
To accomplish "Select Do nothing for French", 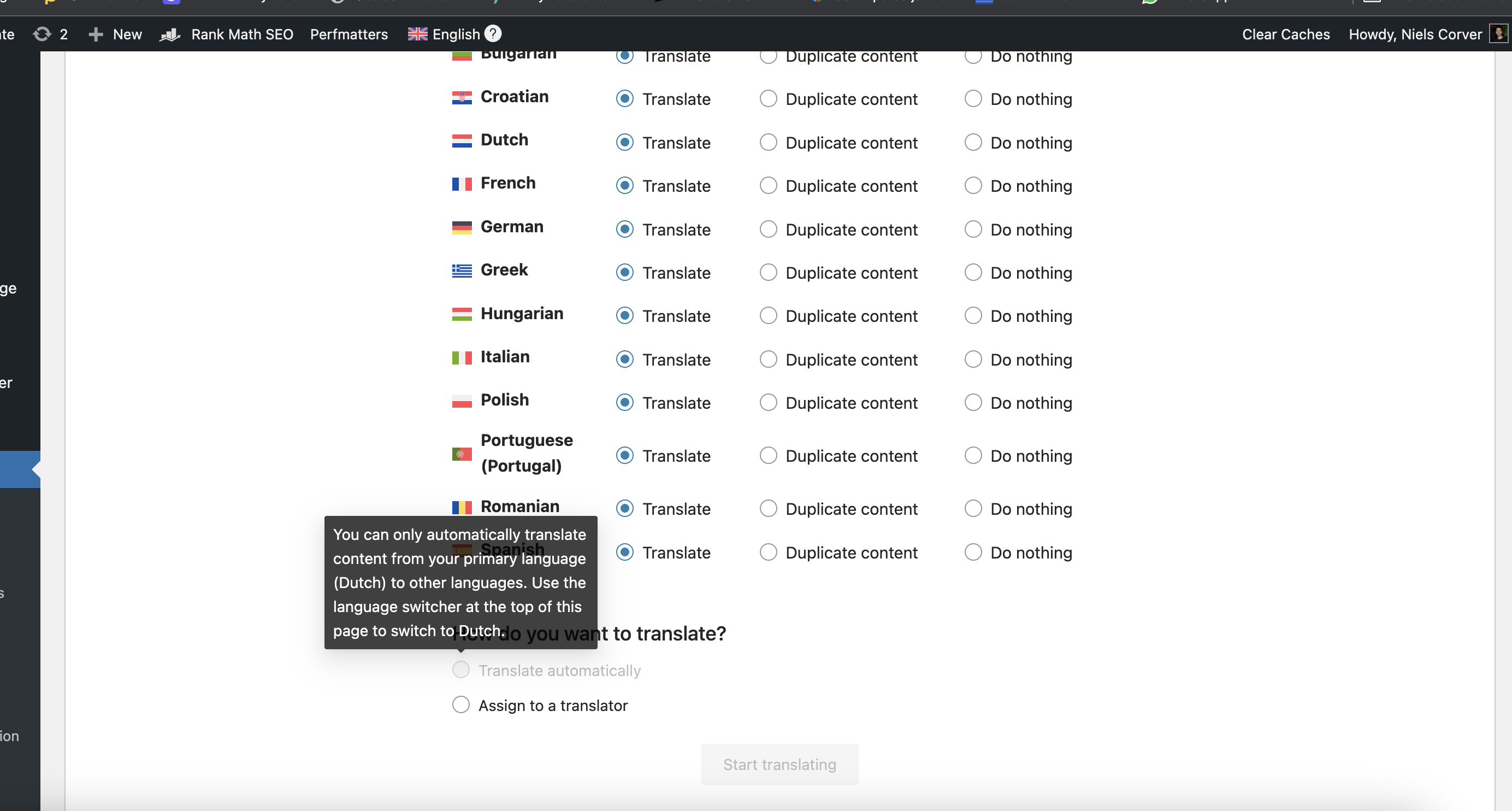I will (973, 186).
